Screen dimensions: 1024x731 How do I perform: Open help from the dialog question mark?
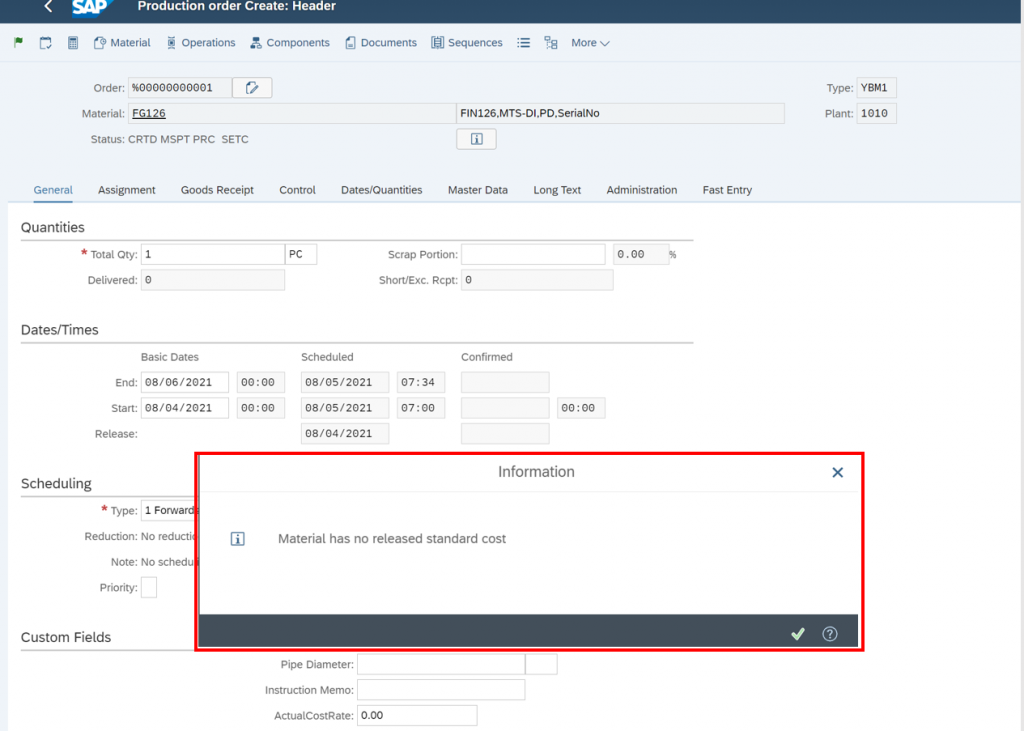click(x=829, y=634)
